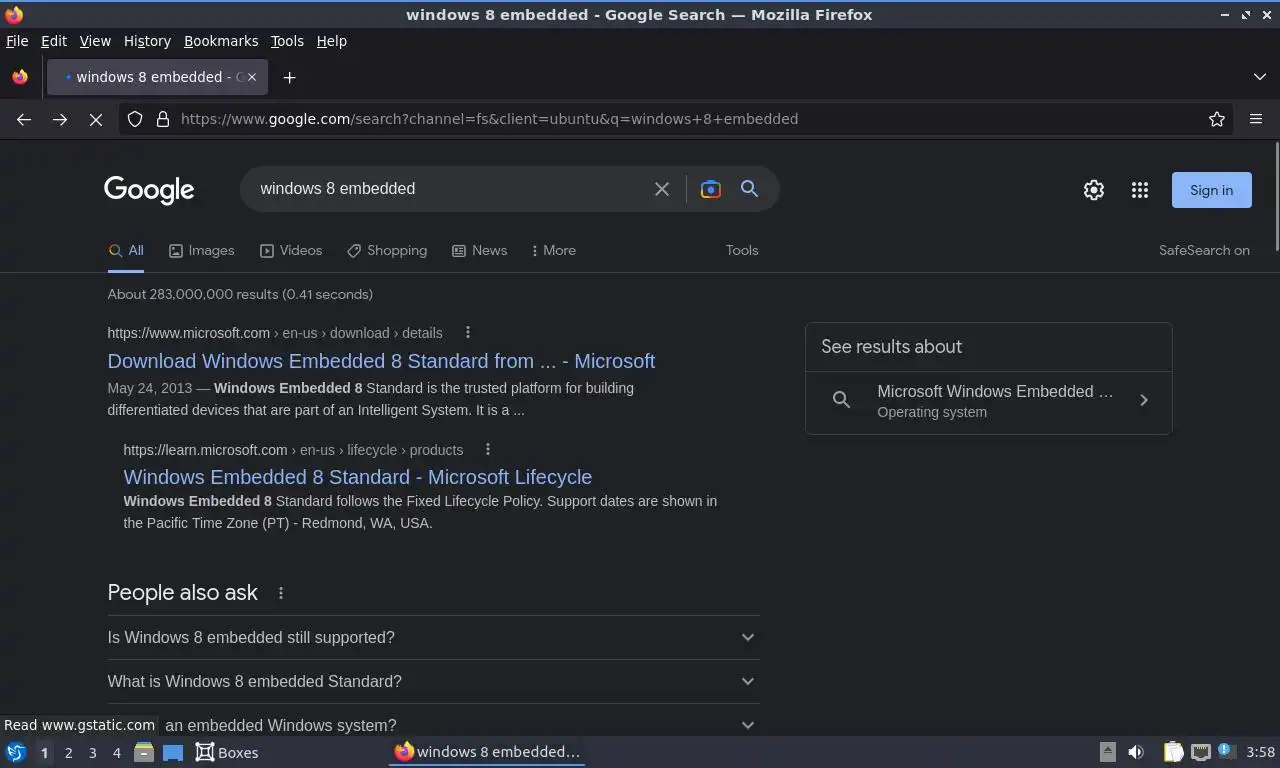The image size is (1280, 768).
Task: Open the system start menu icon
Action: 16,752
